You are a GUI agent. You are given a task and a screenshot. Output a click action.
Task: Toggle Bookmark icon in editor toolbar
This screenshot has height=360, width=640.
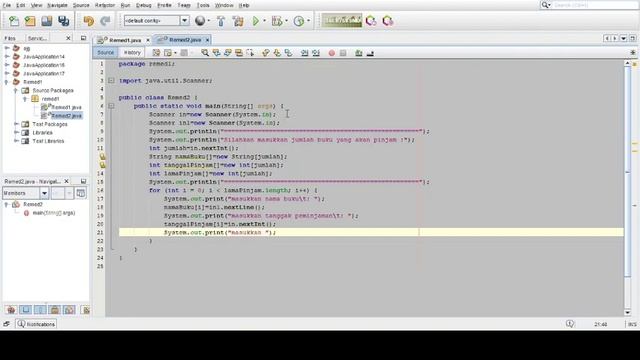(289, 53)
